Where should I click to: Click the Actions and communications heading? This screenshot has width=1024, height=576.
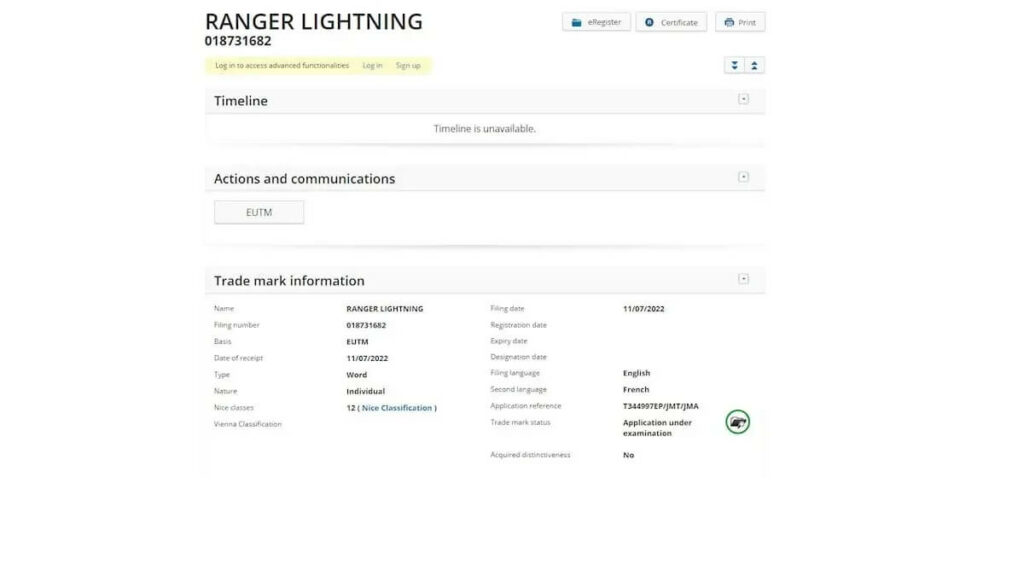(x=304, y=179)
